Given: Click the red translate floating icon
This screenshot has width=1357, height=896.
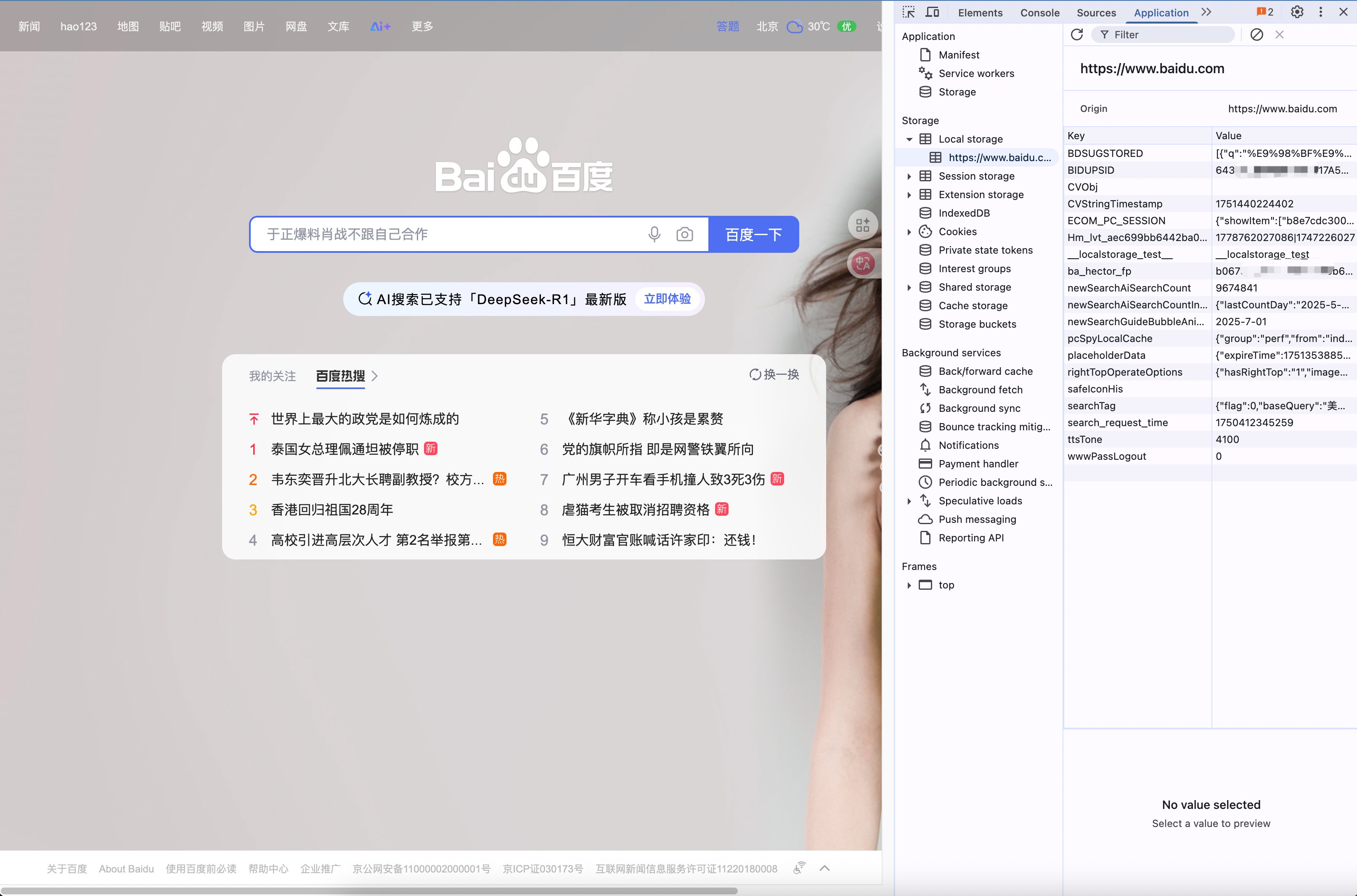Looking at the screenshot, I should (x=863, y=263).
